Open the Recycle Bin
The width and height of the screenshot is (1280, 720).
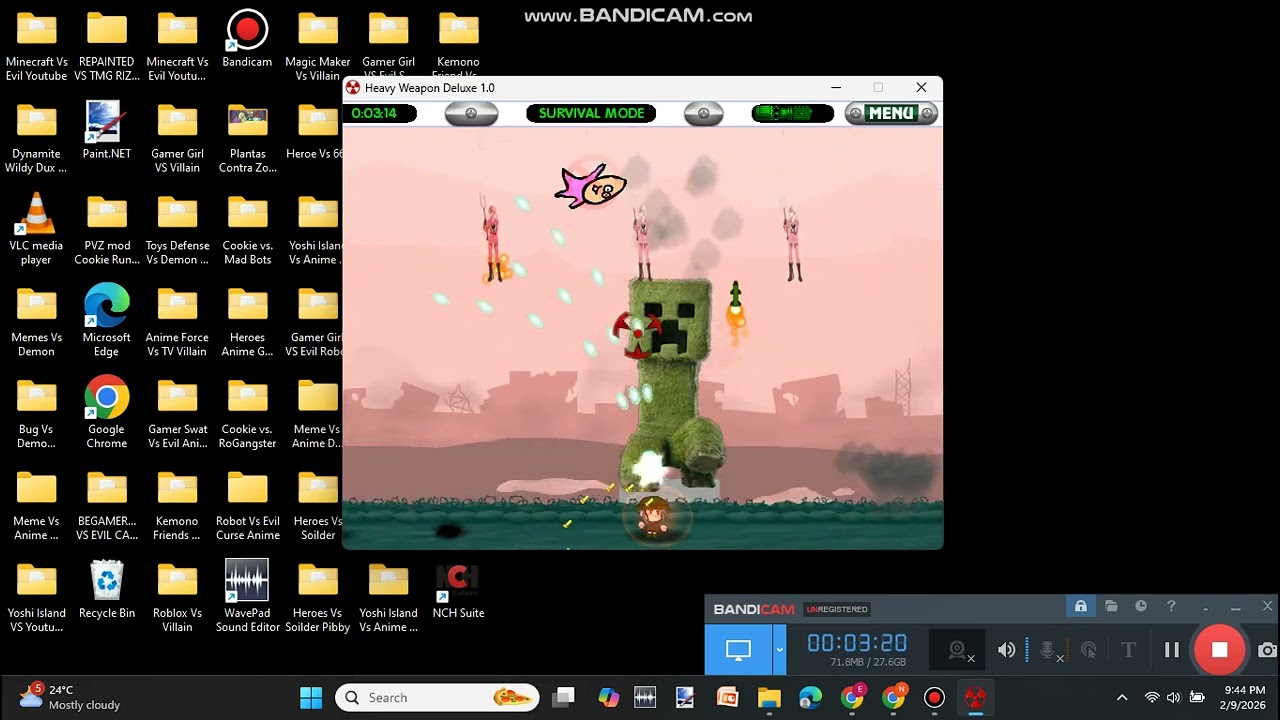pyautogui.click(x=106, y=590)
